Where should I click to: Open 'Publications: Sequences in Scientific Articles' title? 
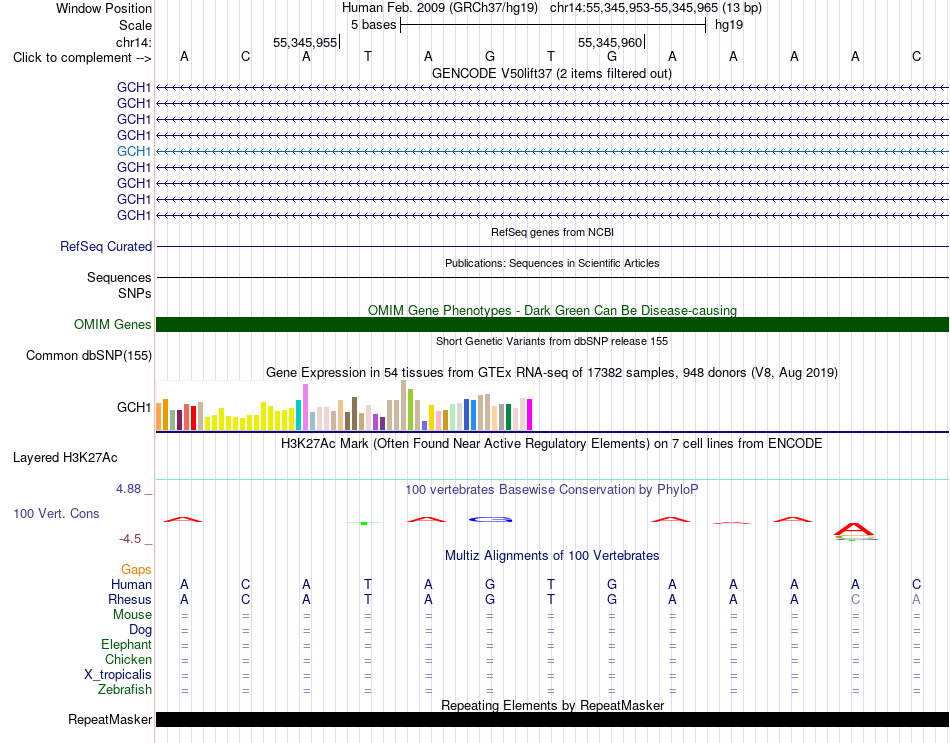tap(552, 263)
